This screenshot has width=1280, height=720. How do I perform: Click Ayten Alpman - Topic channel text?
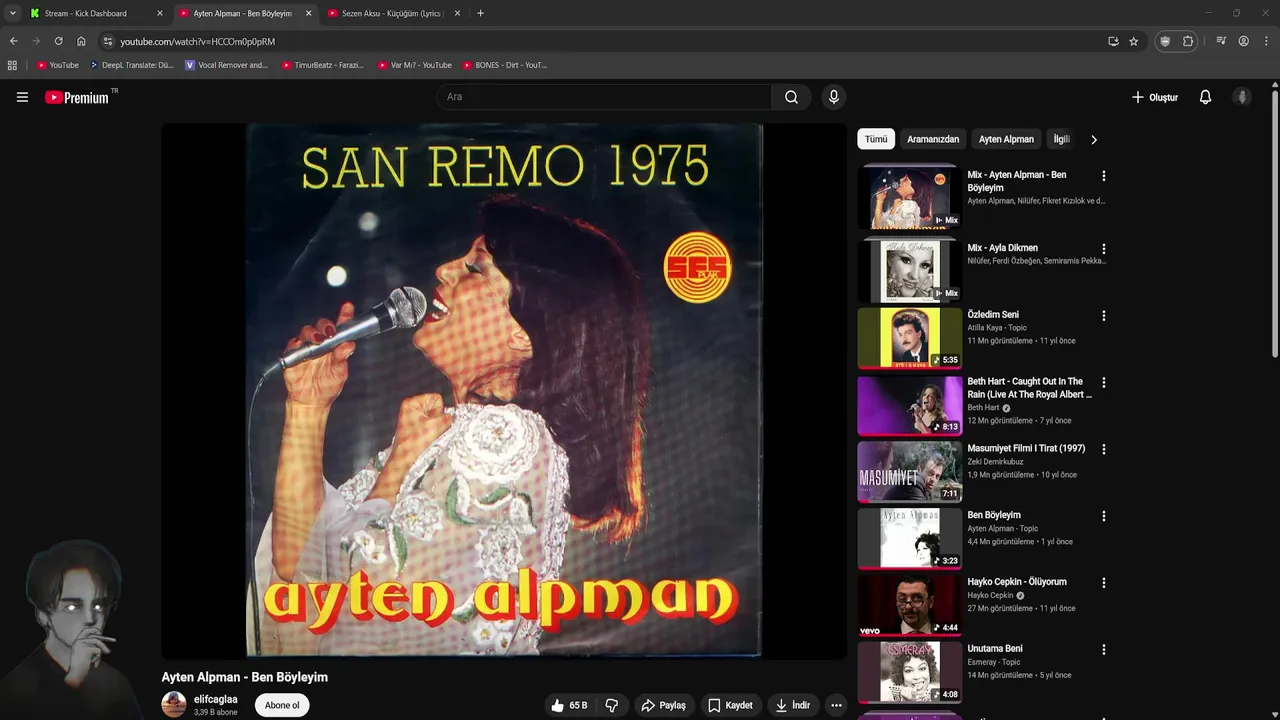[1002, 528]
